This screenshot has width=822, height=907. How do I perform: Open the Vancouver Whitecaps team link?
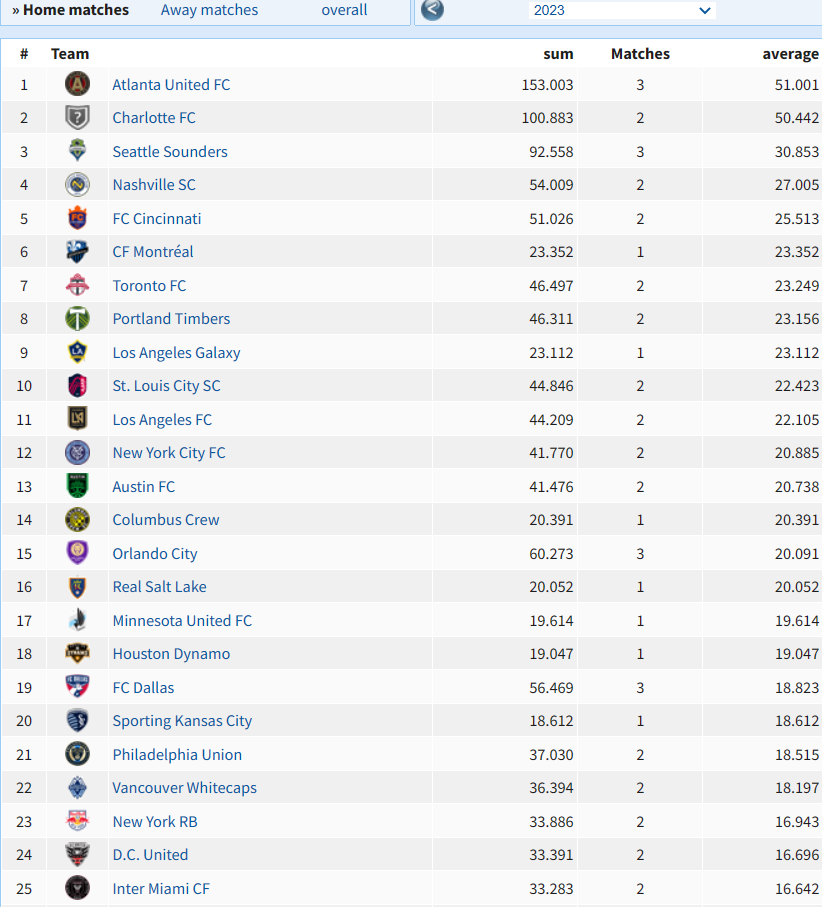(185, 788)
